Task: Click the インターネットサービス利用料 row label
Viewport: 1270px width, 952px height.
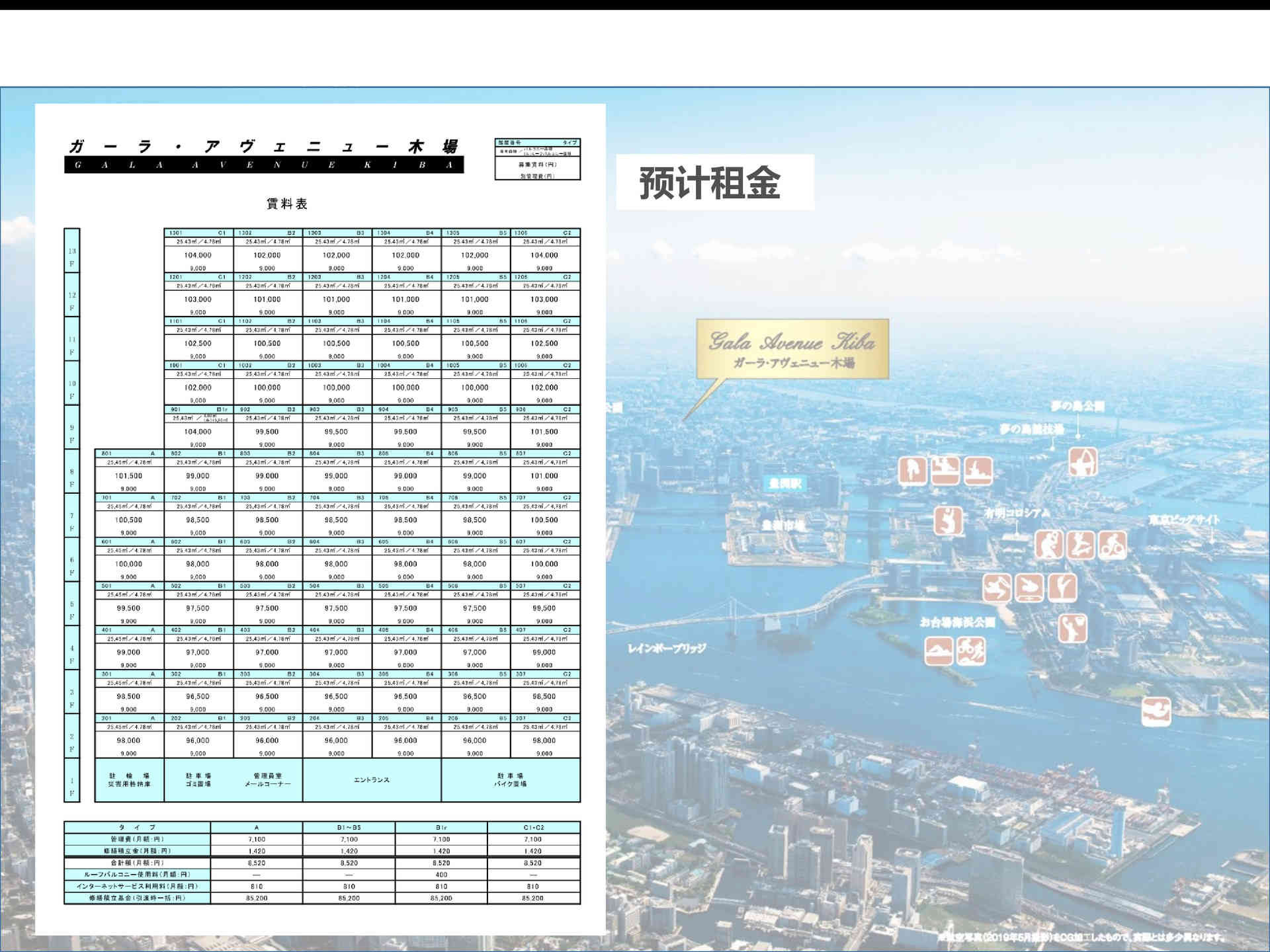Action: (138, 887)
